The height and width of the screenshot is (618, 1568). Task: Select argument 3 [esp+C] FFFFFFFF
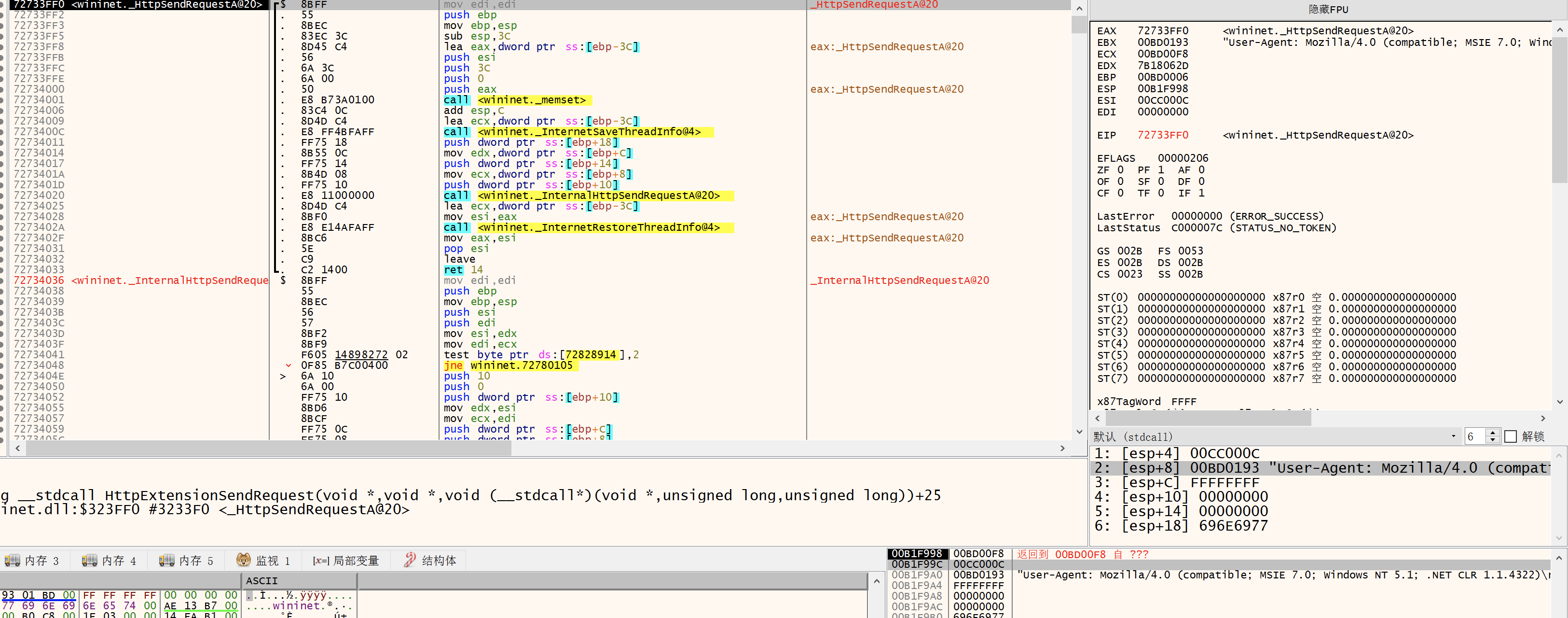1177,482
